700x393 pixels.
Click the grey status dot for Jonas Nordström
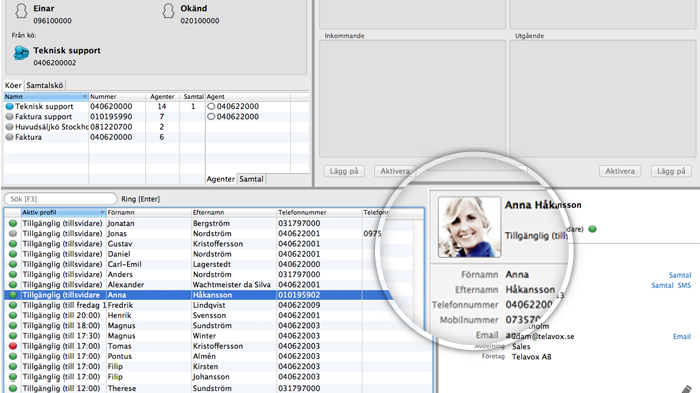[x=13, y=234]
